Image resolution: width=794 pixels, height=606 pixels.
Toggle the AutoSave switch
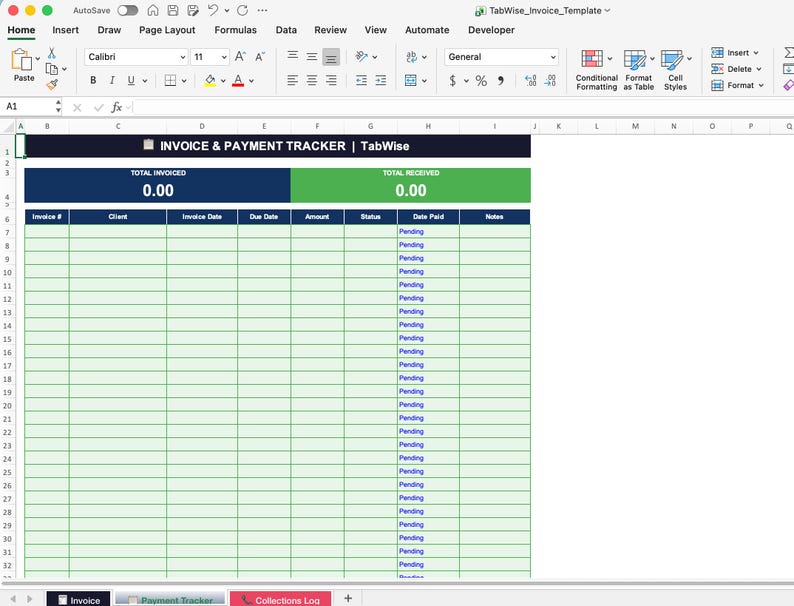pyautogui.click(x=127, y=10)
